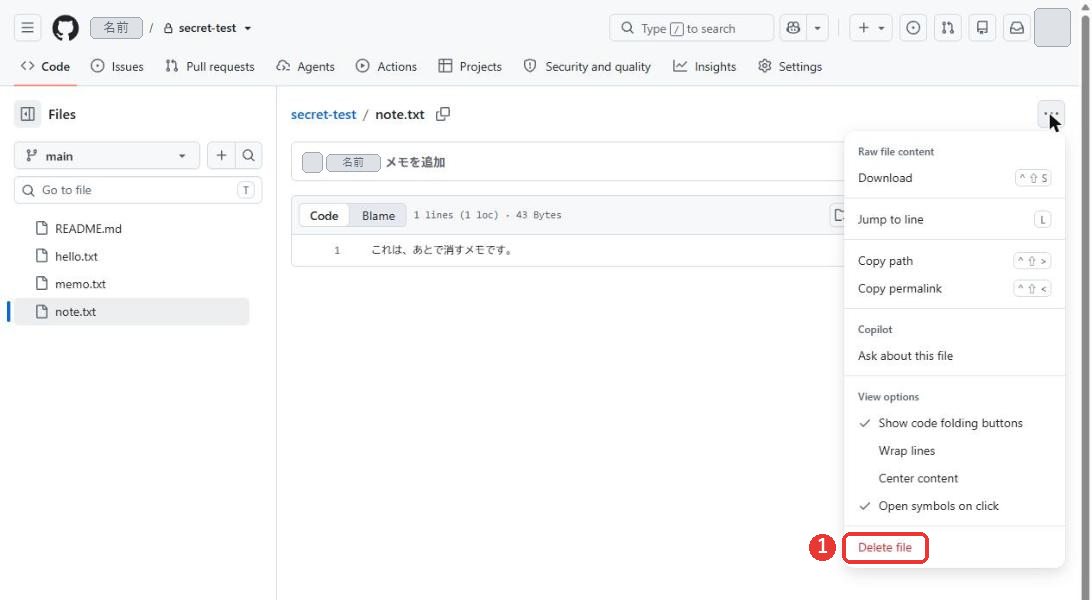Collapse the Files side panel

pyautogui.click(x=28, y=114)
